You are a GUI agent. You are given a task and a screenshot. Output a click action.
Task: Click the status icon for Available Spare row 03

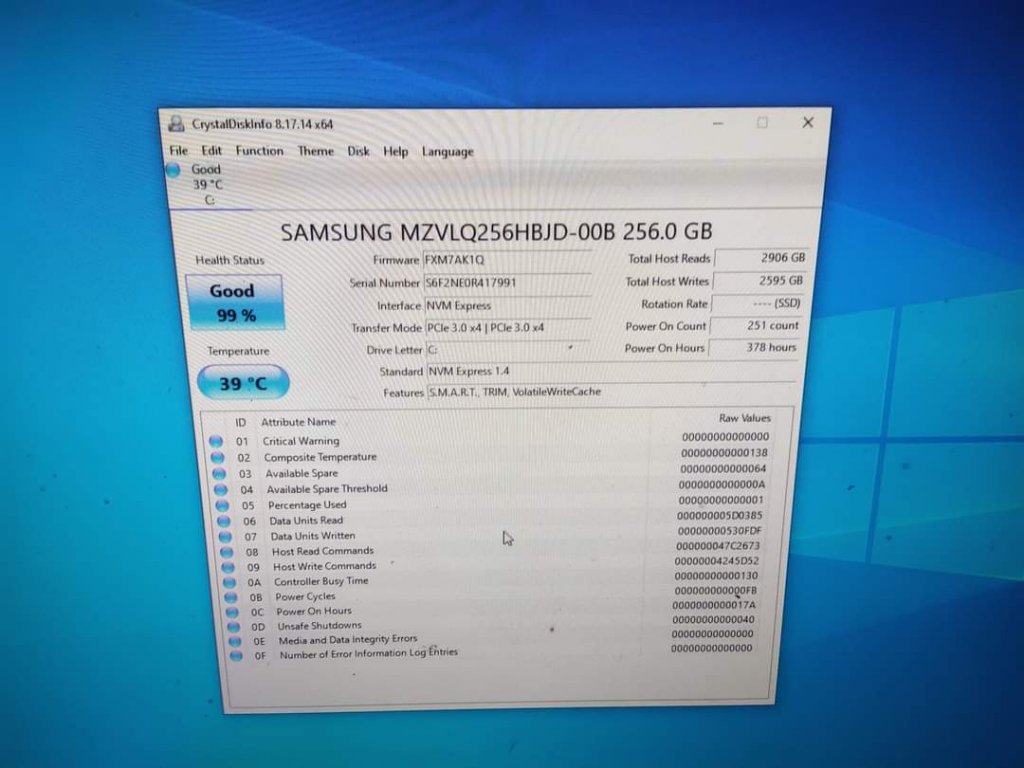coord(219,474)
